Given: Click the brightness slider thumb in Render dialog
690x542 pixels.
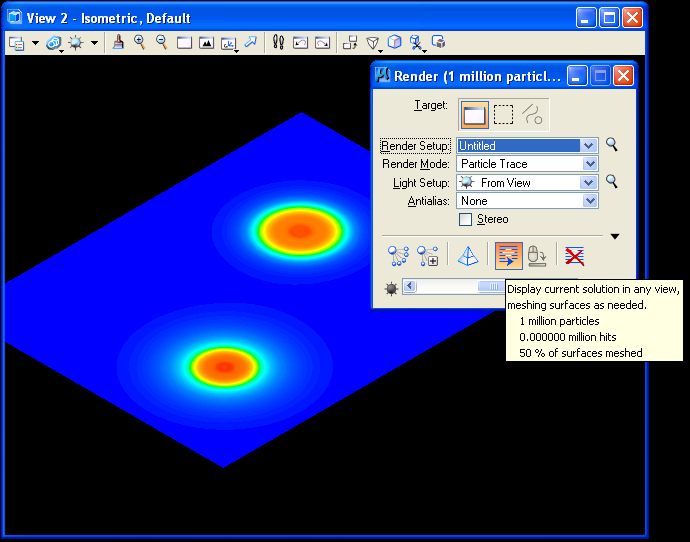Looking at the screenshot, I should click(491, 286).
